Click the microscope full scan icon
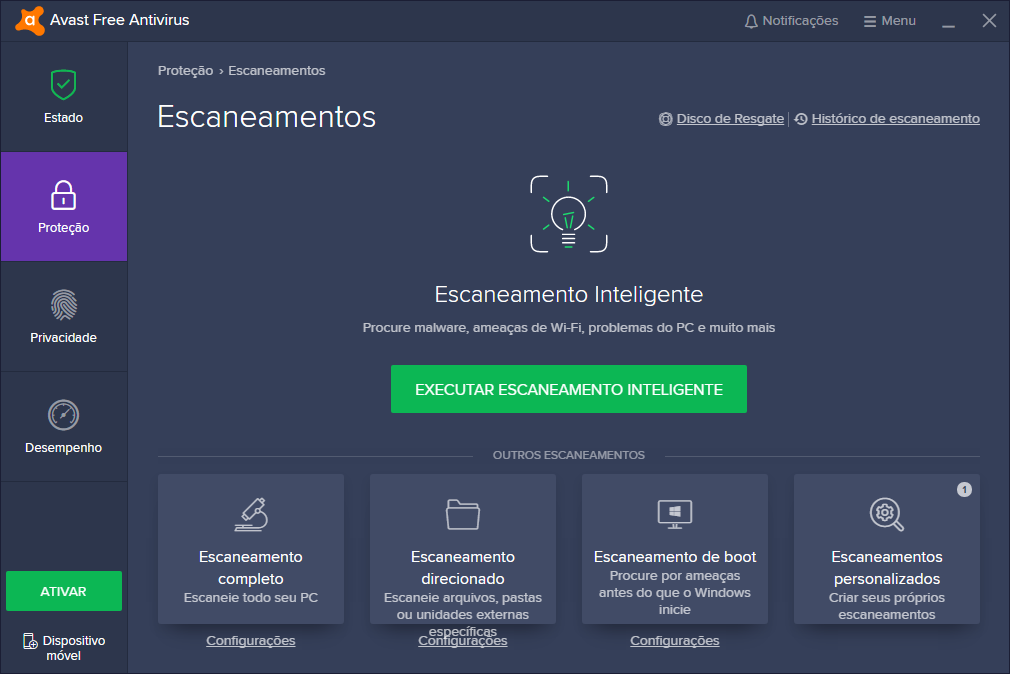This screenshot has height=674, width=1010. click(251, 514)
